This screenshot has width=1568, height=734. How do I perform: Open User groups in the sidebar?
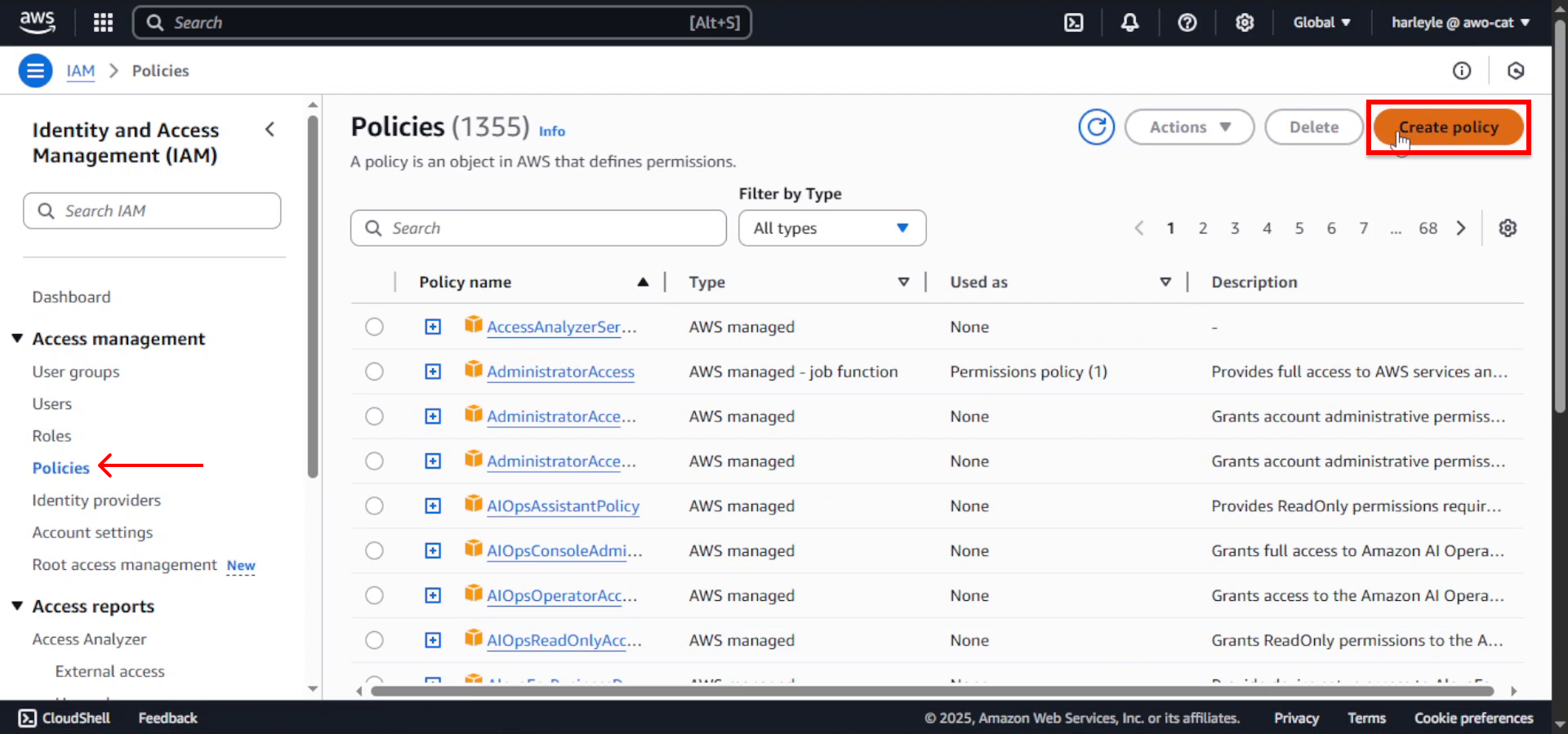(76, 371)
